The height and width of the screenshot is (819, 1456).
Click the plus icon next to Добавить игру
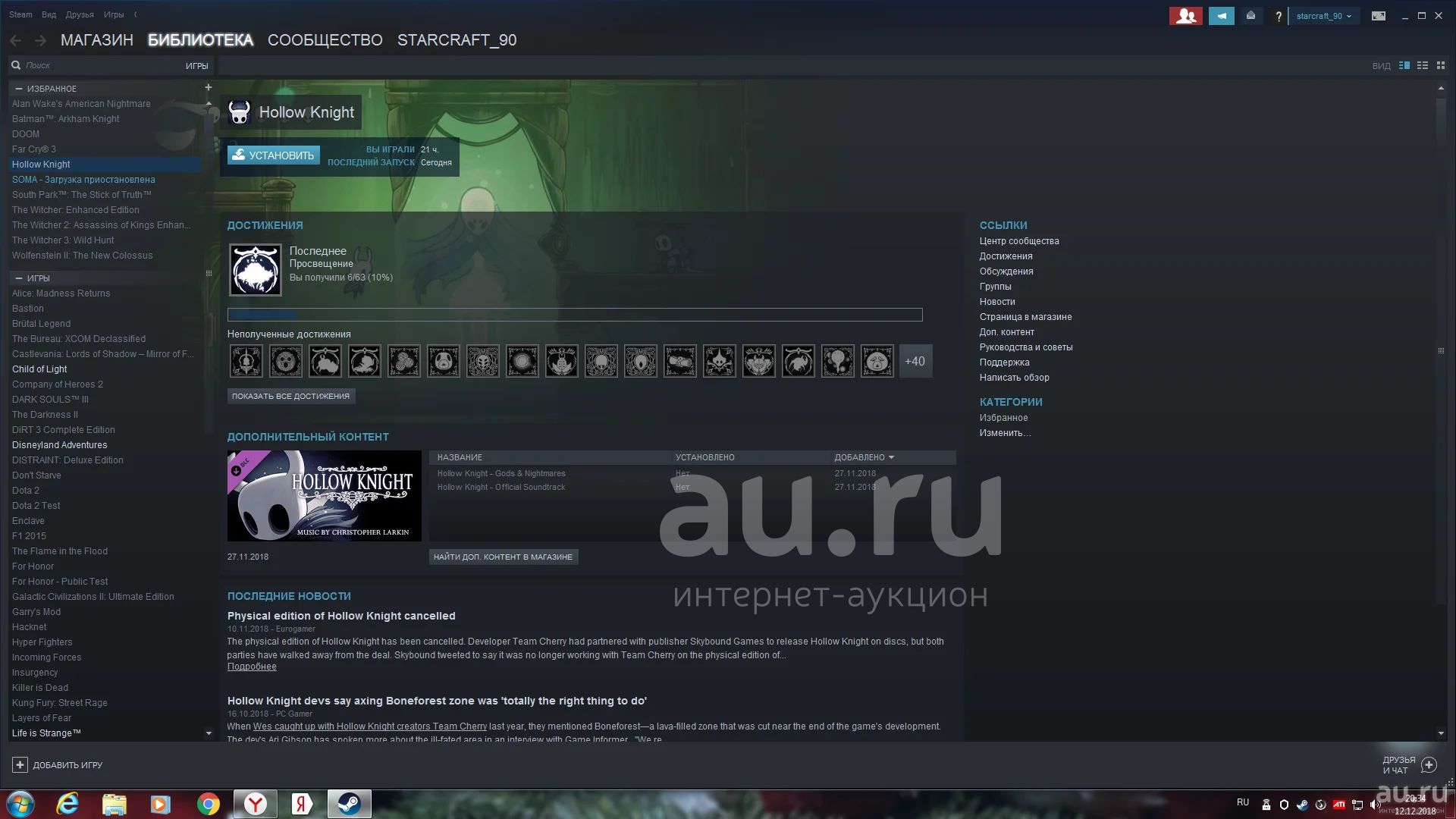(x=20, y=765)
